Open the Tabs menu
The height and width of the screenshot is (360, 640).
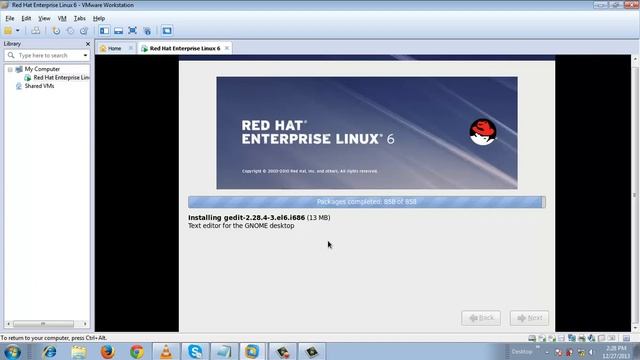[80, 18]
